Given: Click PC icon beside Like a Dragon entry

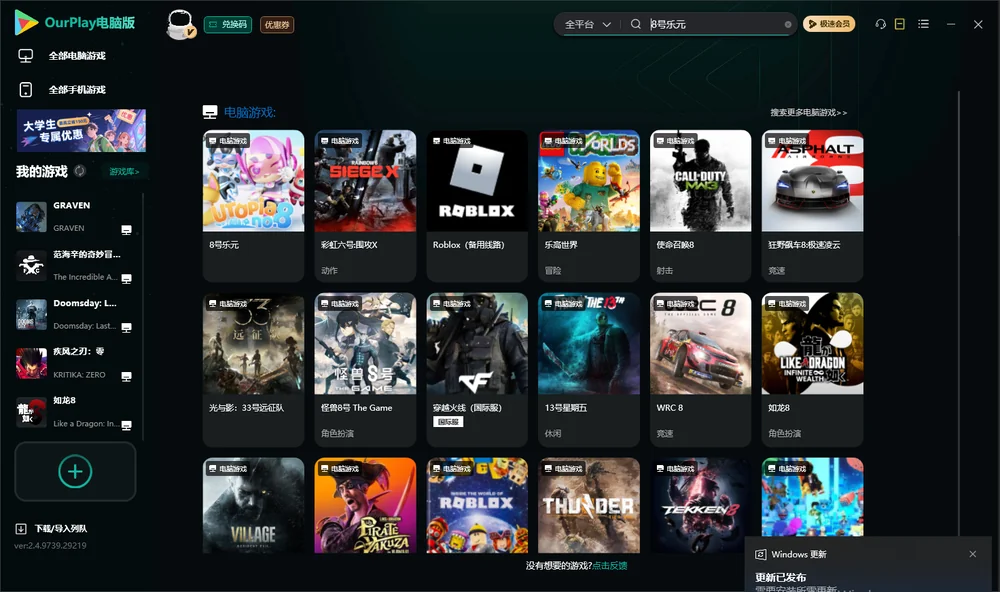Looking at the screenshot, I should (x=126, y=425).
